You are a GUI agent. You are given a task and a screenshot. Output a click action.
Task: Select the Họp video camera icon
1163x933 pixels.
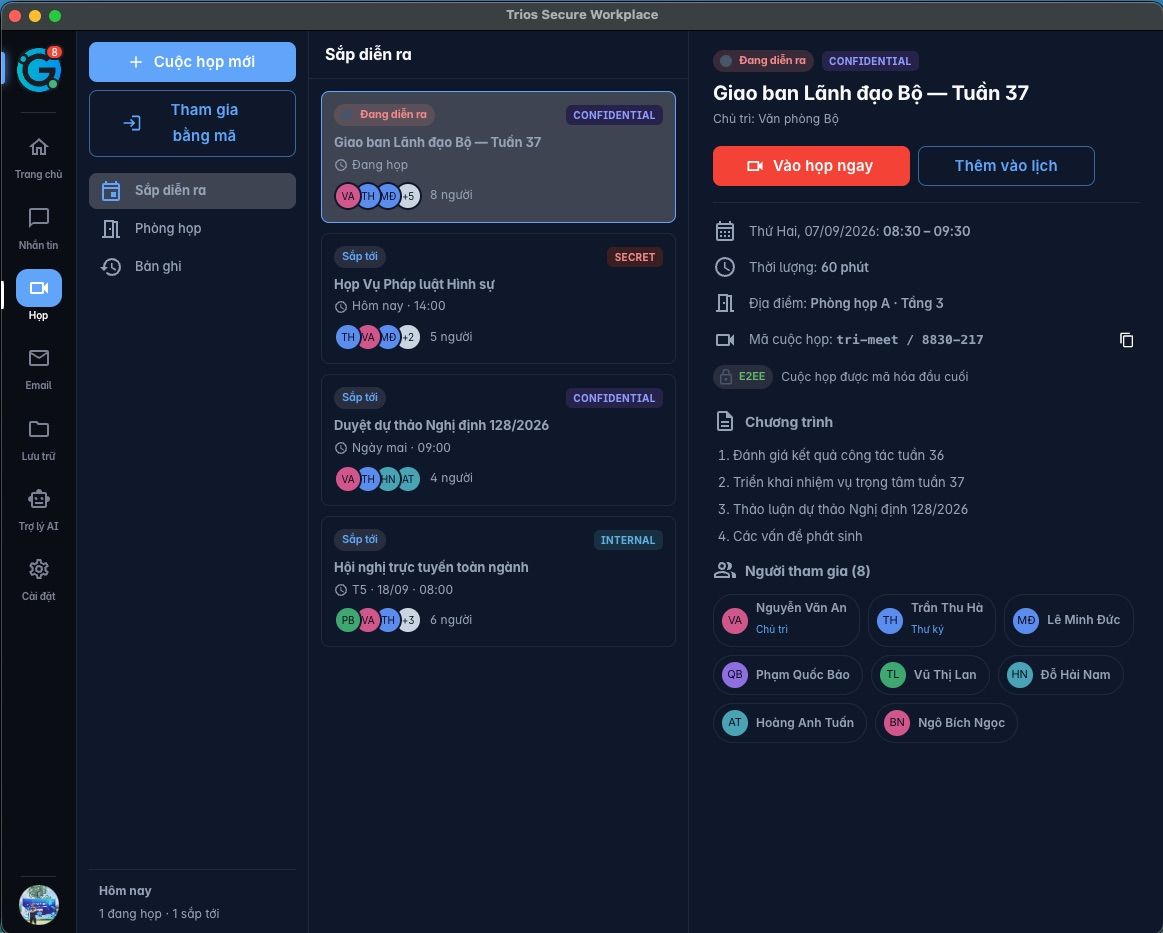[x=39, y=288]
